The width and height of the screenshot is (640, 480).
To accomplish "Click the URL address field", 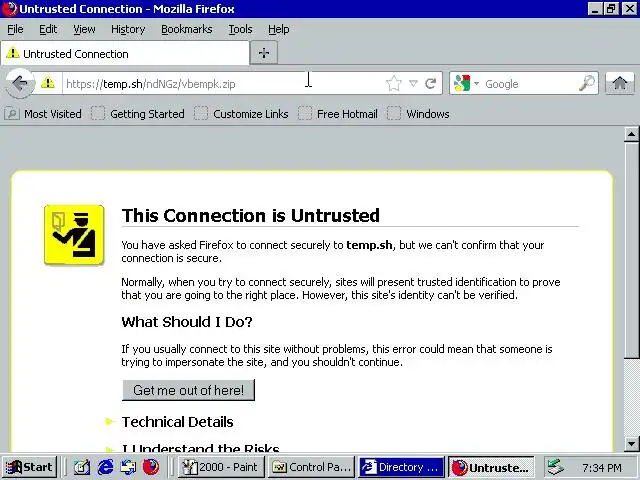I will 222,84.
